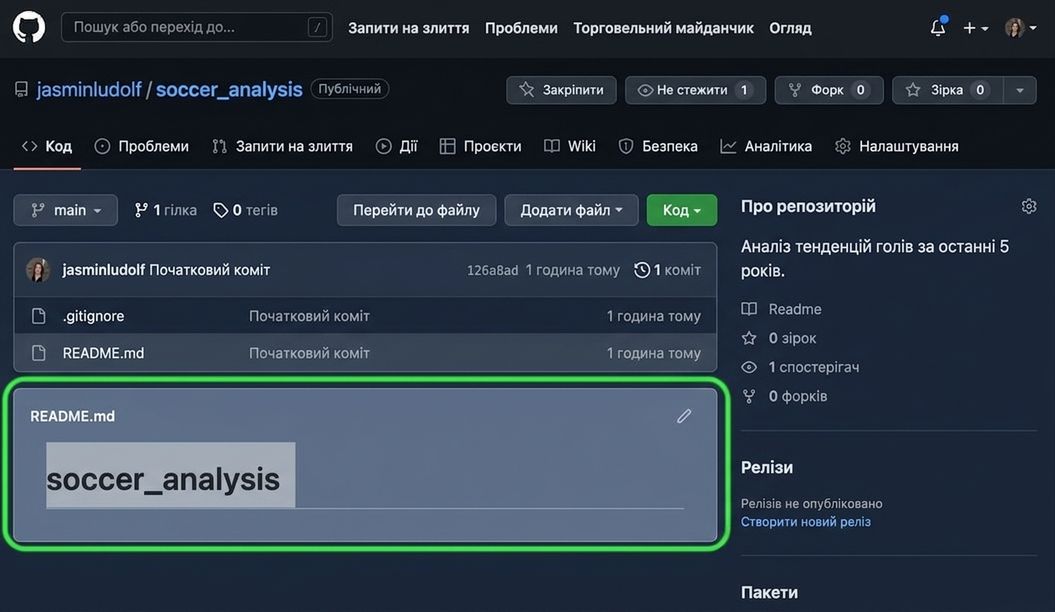Click the README.md row file icon

[38, 353]
